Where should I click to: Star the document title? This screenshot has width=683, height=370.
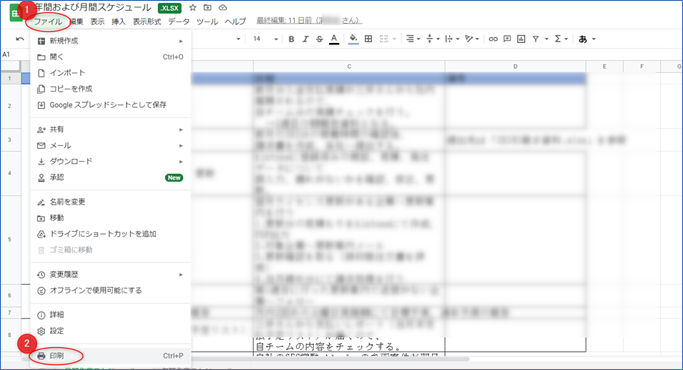193,8
